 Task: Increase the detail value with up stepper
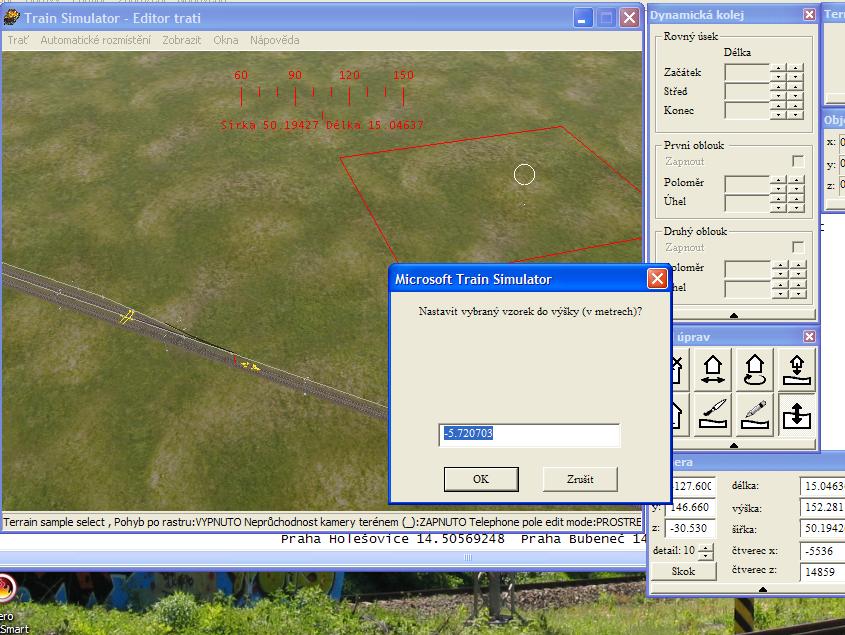706,547
